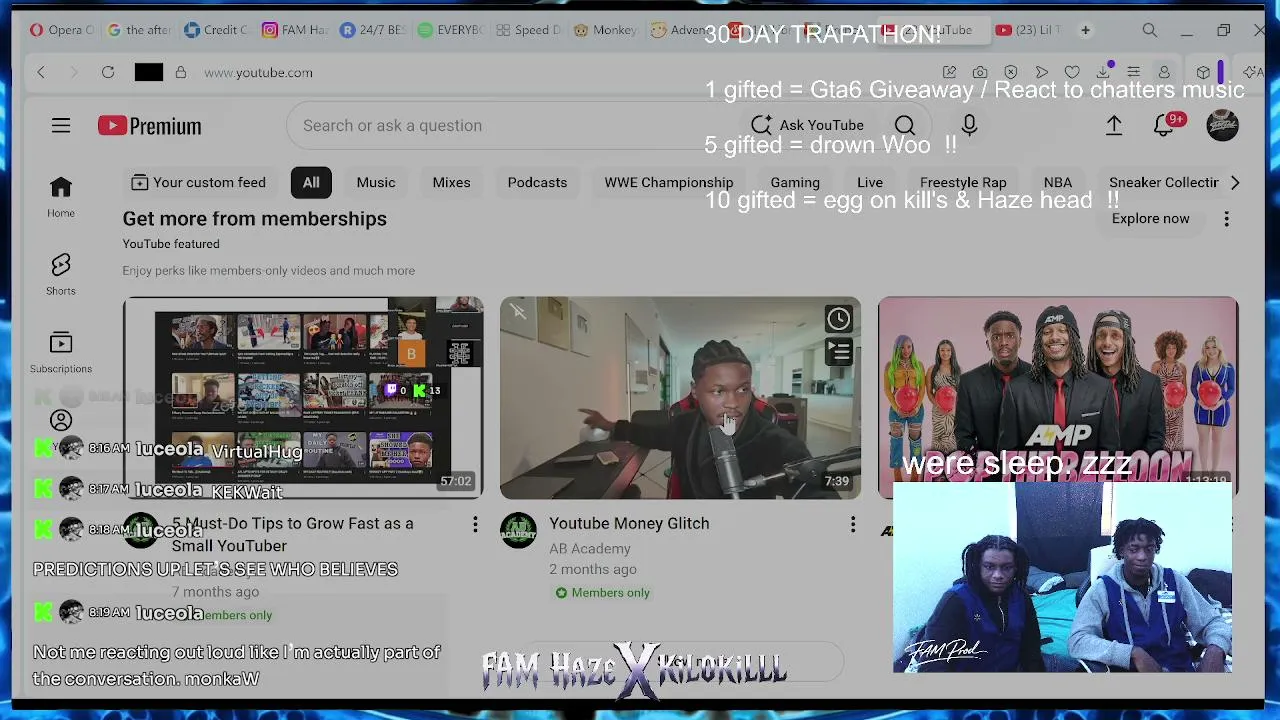Open the browser profile icon

pyautogui.click(x=1164, y=72)
